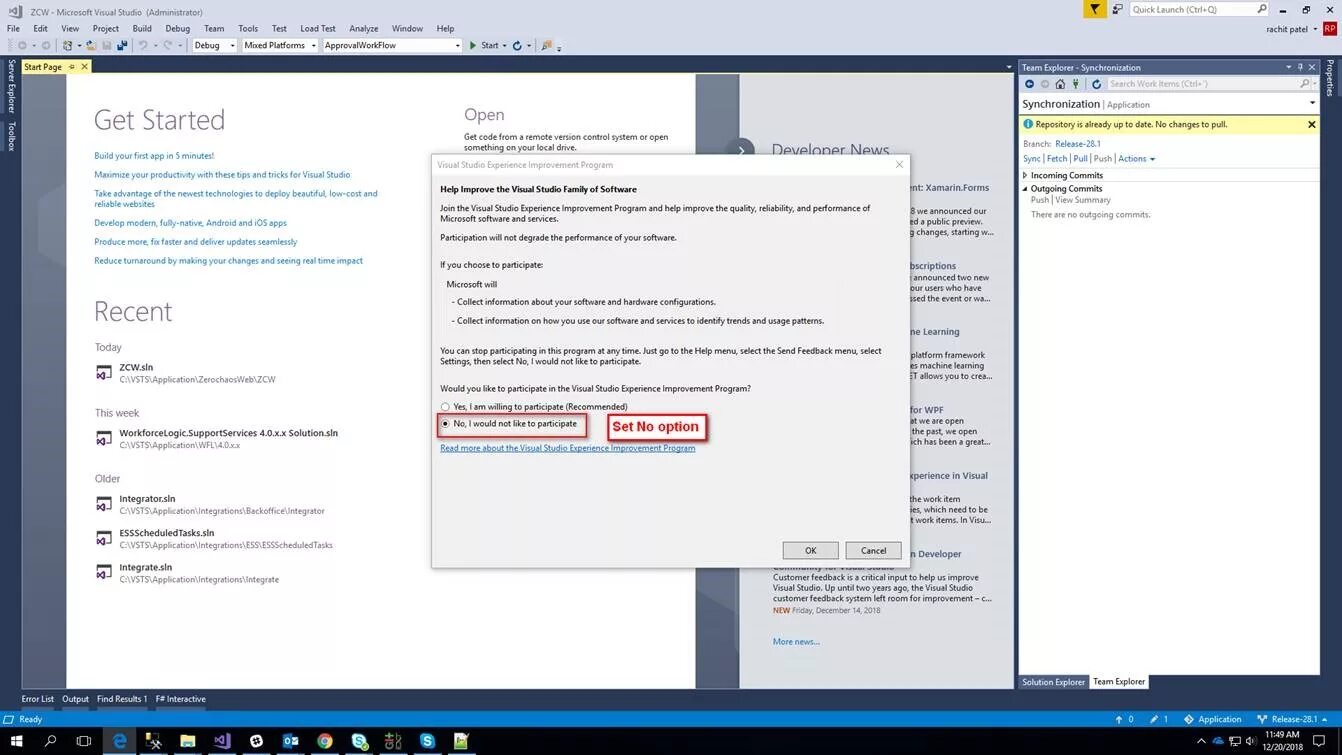The width and height of the screenshot is (1342, 755).
Task: Open Google Chrome from the taskbar
Action: point(325,741)
